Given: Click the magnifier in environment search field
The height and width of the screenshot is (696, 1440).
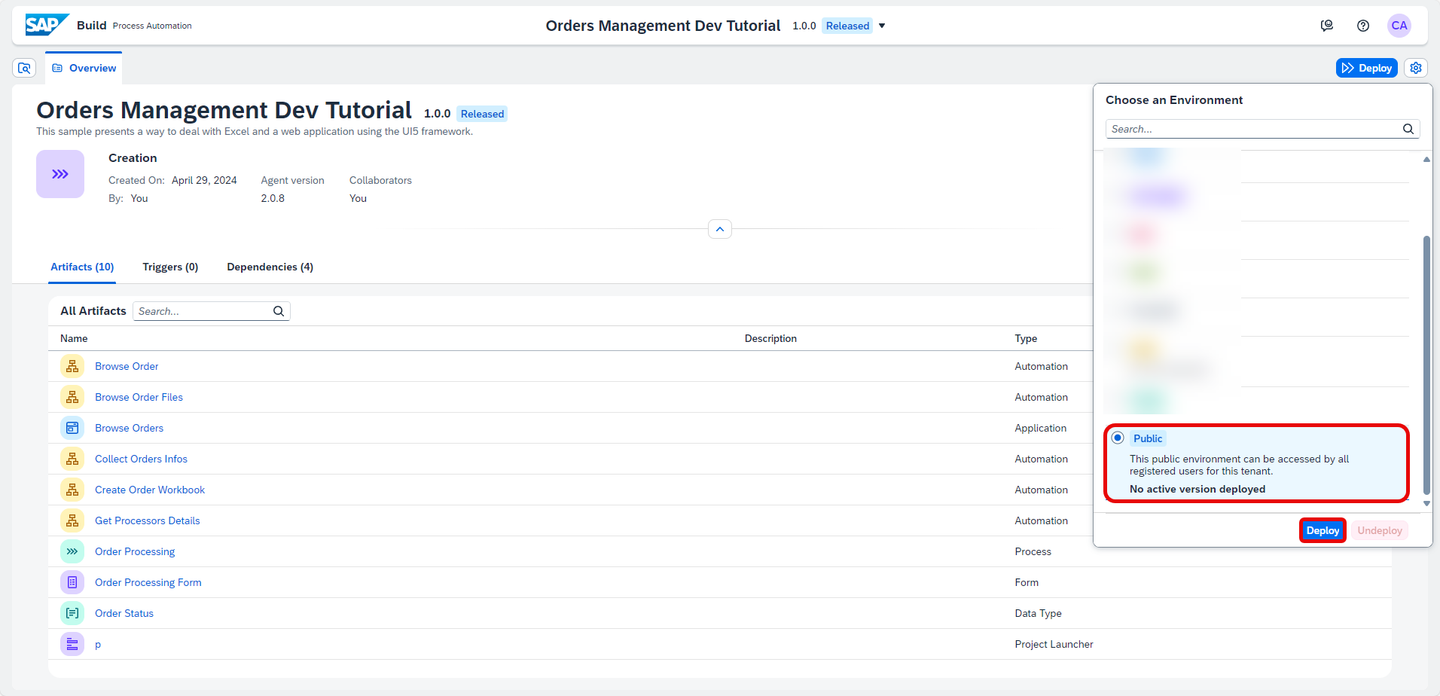Looking at the screenshot, I should coord(1408,129).
